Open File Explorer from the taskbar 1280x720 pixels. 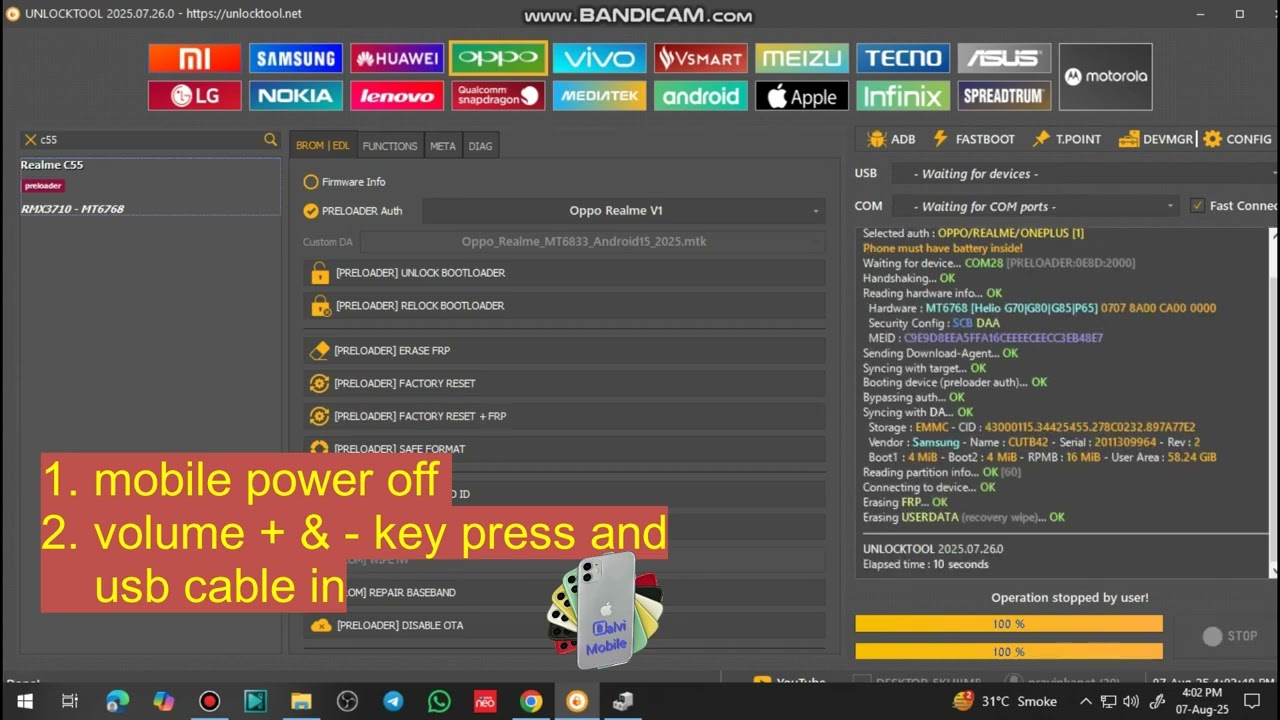301,701
